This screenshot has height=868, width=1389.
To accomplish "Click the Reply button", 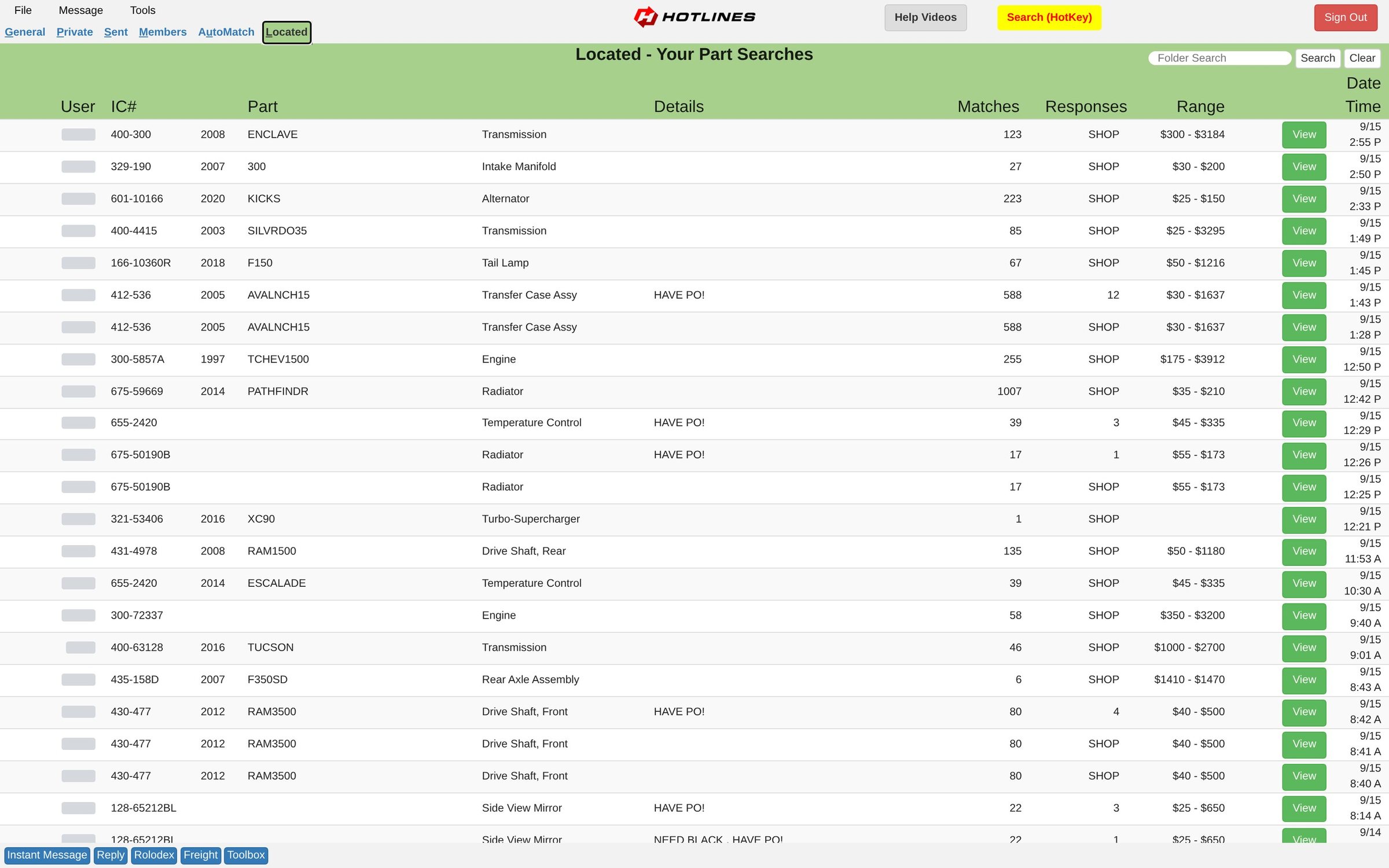I will pos(111,855).
